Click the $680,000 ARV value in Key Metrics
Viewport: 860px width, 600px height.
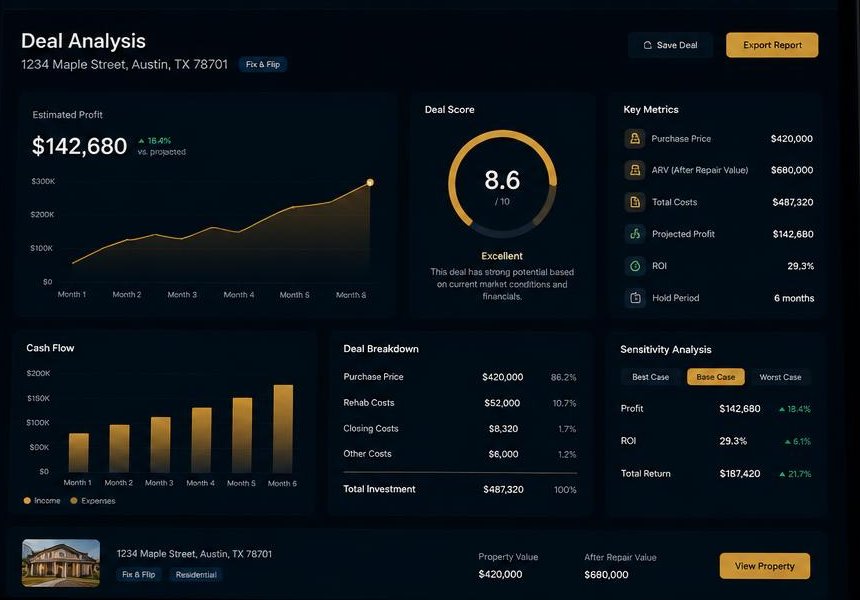(791, 170)
